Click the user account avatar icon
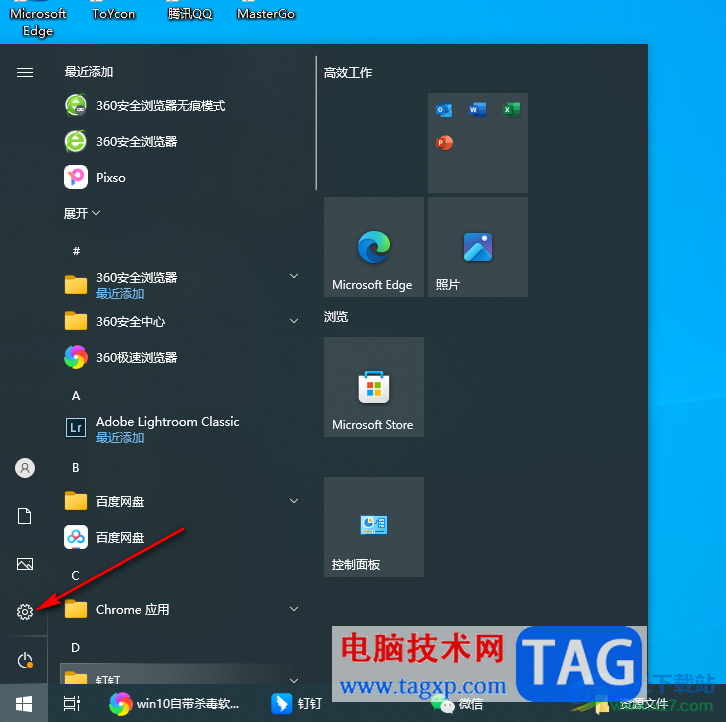The height and width of the screenshot is (722, 726). [x=25, y=468]
